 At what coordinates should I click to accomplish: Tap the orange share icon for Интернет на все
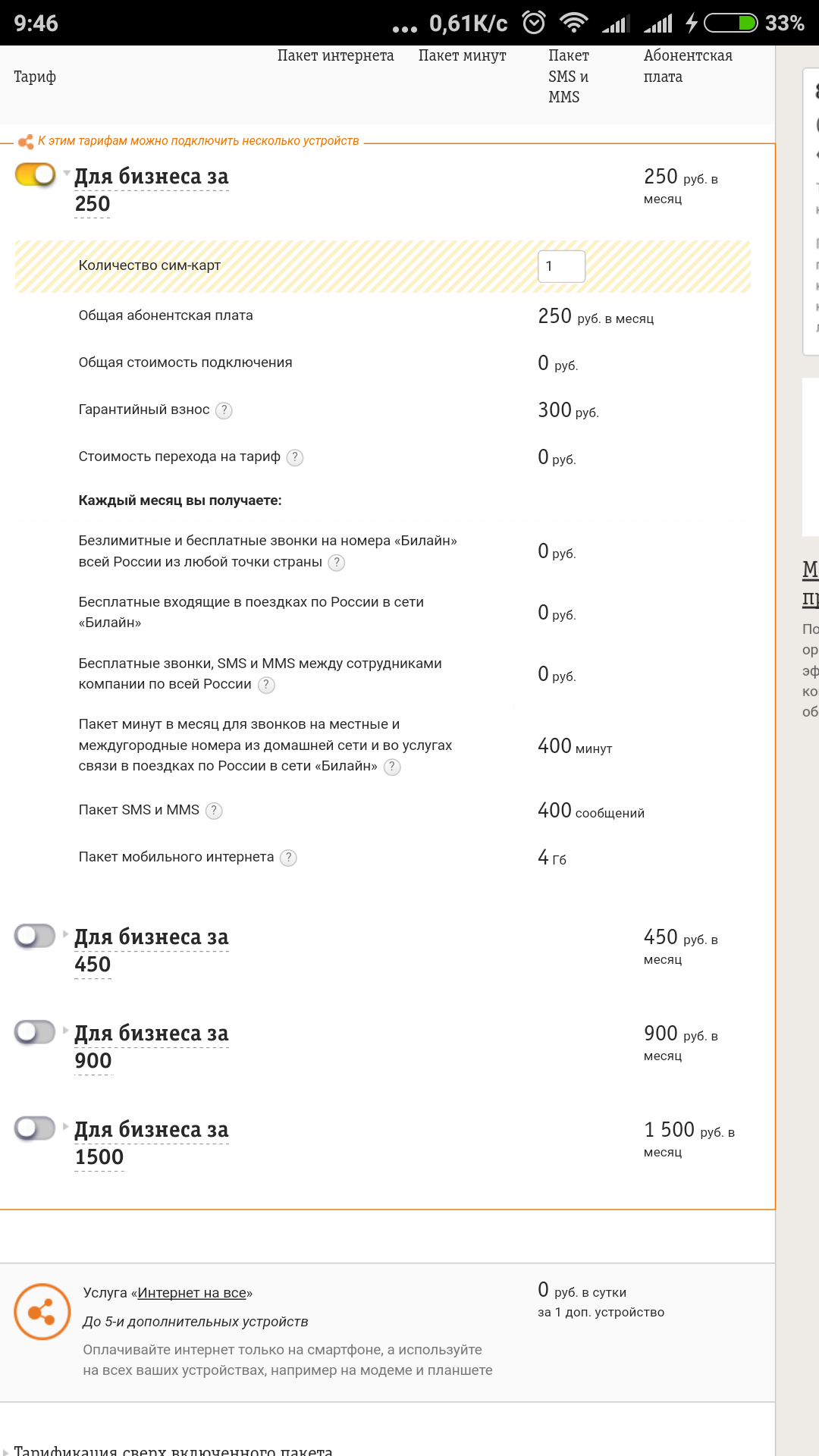pyautogui.click(x=42, y=1312)
